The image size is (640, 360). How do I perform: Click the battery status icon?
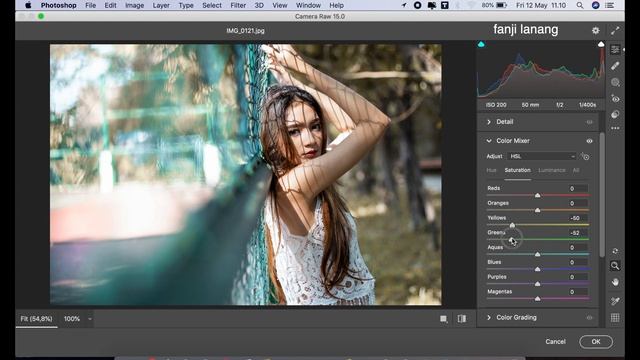(x=502, y=5)
